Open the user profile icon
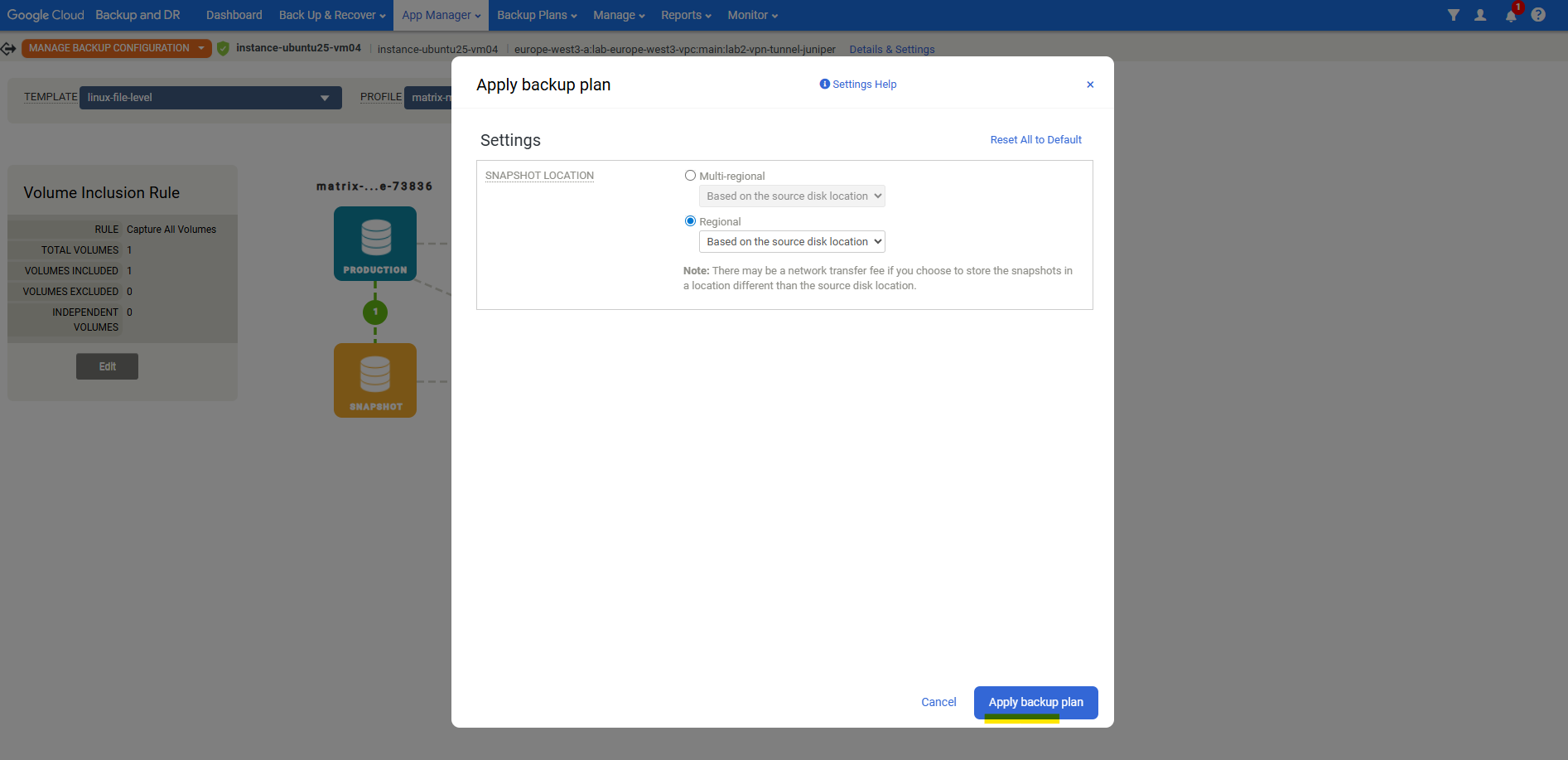Screen dimensions: 1568x760 (x=1480, y=15)
